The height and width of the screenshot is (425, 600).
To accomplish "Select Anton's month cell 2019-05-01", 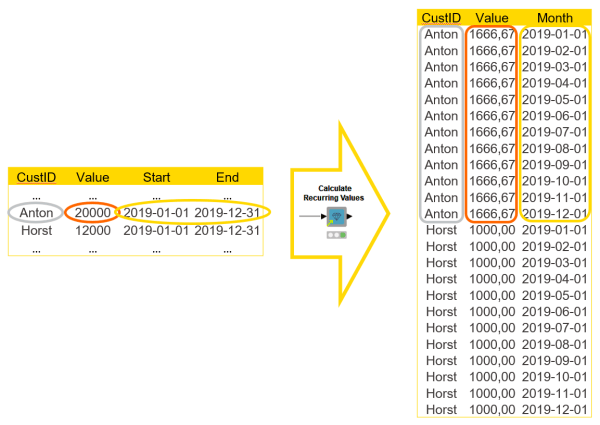I will (554, 100).
